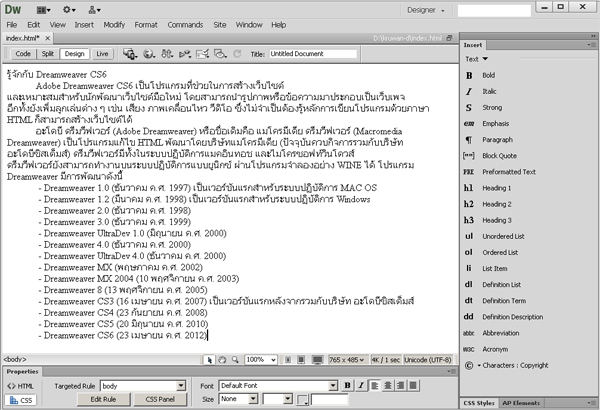Viewport: 600px width, 410px height.
Task: Toggle HTML mode in Properties panel
Action: click(x=21, y=386)
